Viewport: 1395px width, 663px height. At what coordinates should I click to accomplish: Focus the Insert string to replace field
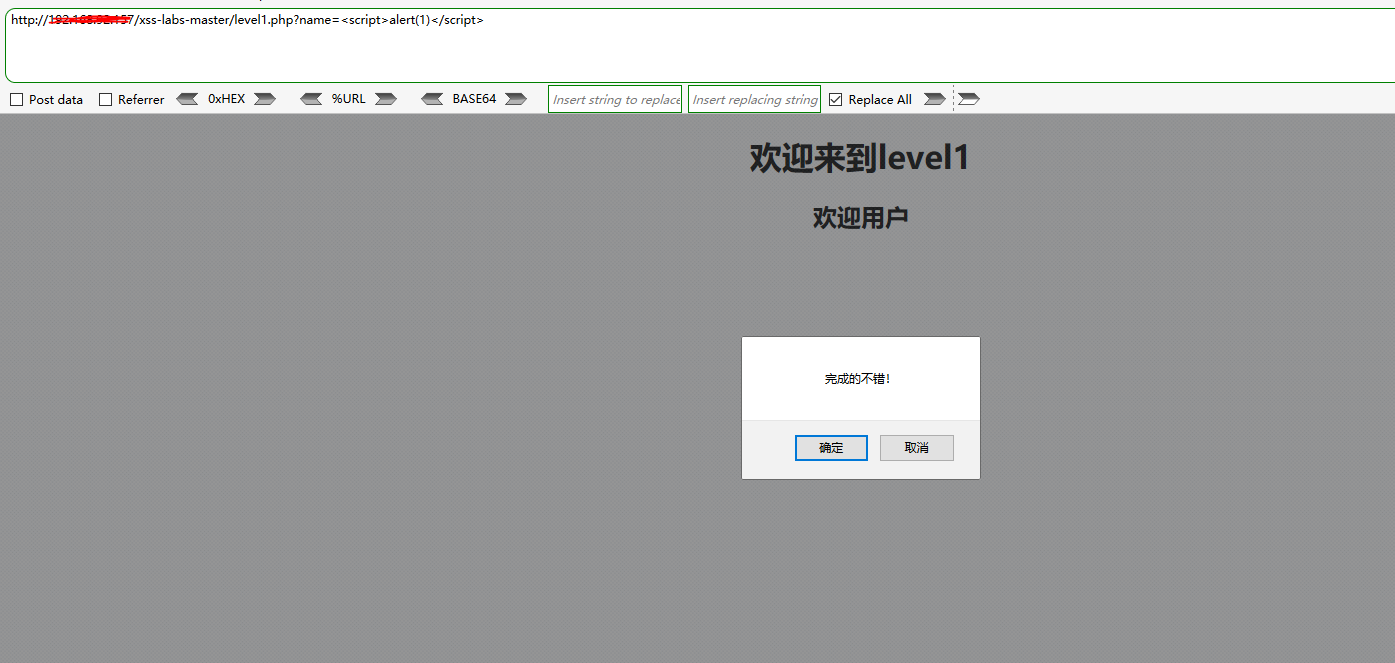point(615,99)
